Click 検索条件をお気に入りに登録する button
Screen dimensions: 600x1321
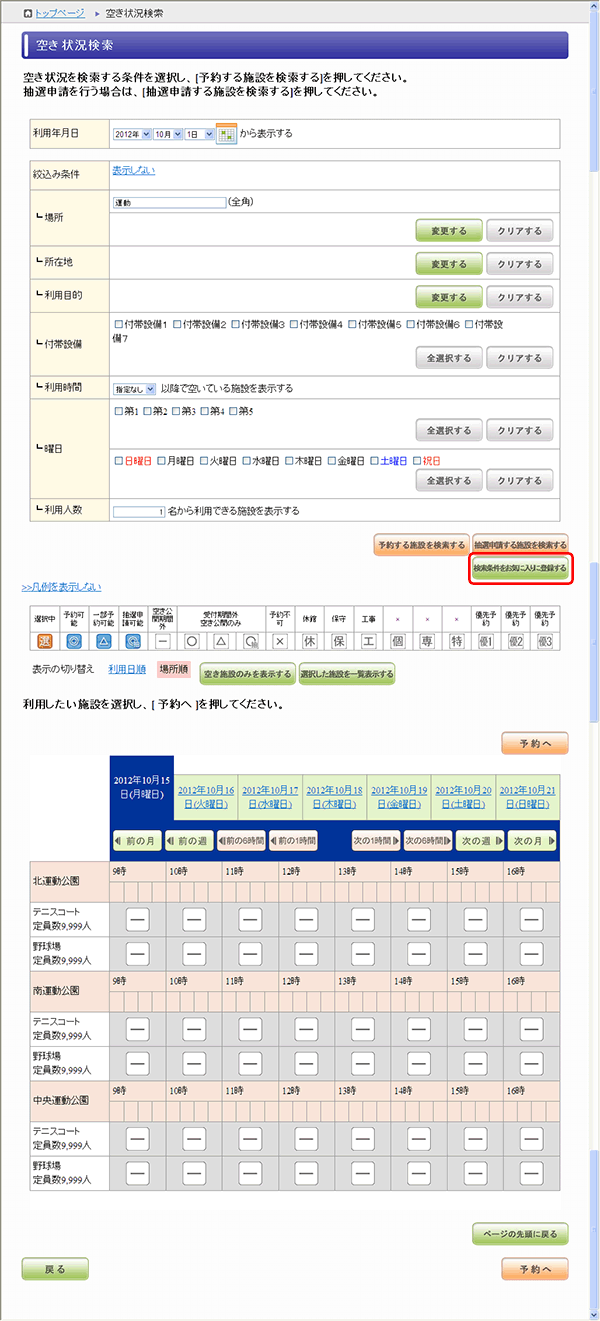(521, 568)
